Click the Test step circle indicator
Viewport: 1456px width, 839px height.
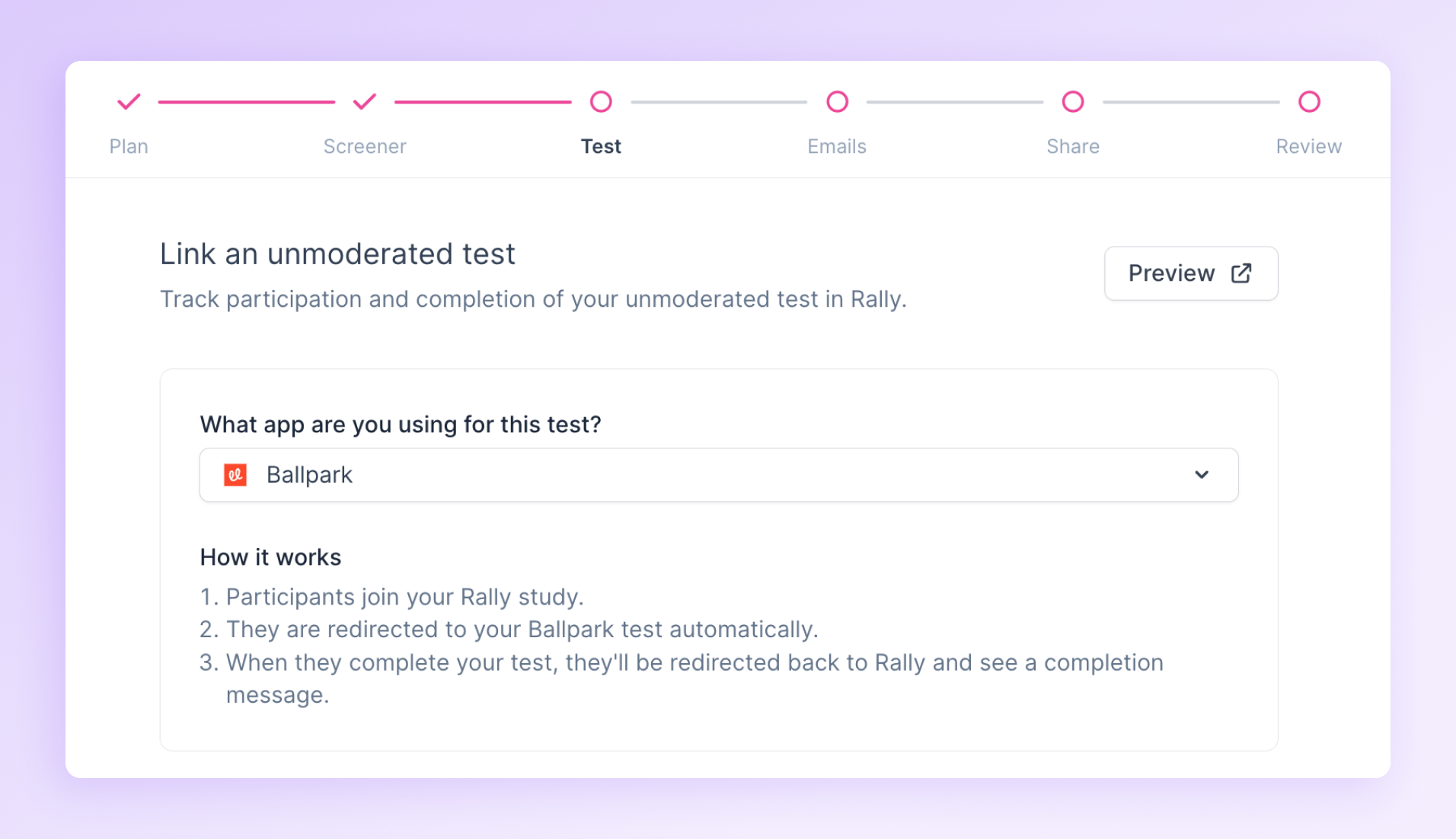[x=601, y=101]
